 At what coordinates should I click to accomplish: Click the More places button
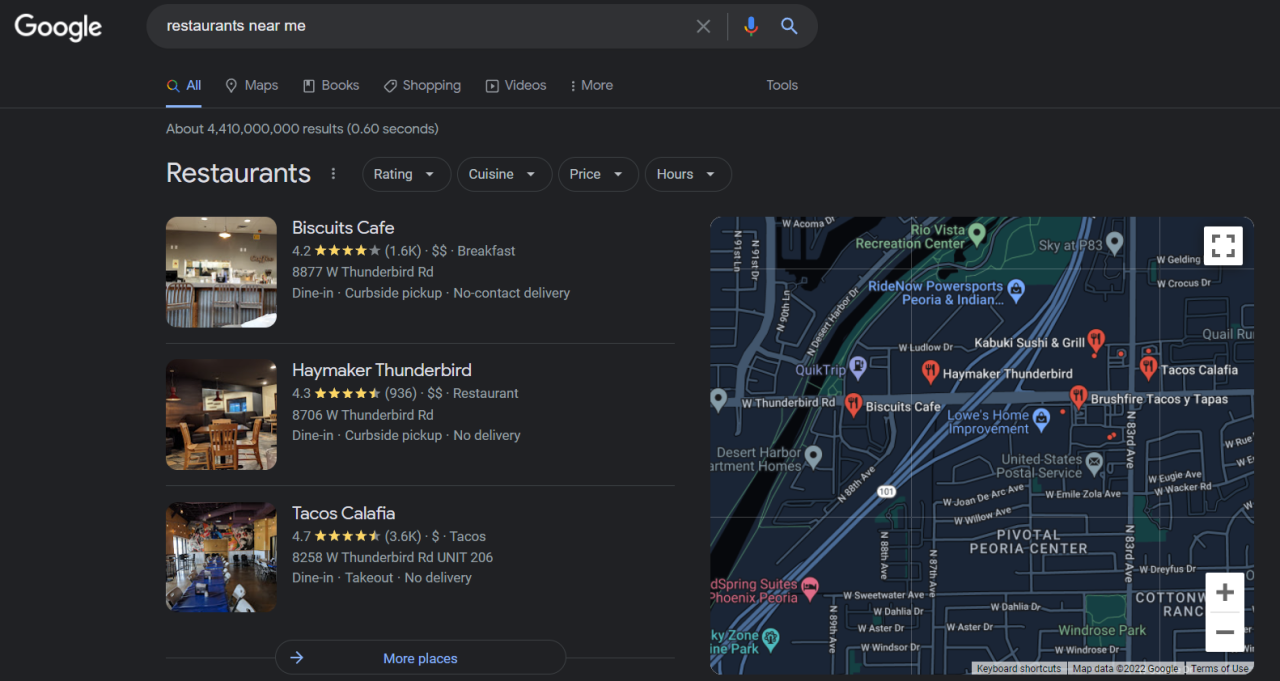coord(420,657)
